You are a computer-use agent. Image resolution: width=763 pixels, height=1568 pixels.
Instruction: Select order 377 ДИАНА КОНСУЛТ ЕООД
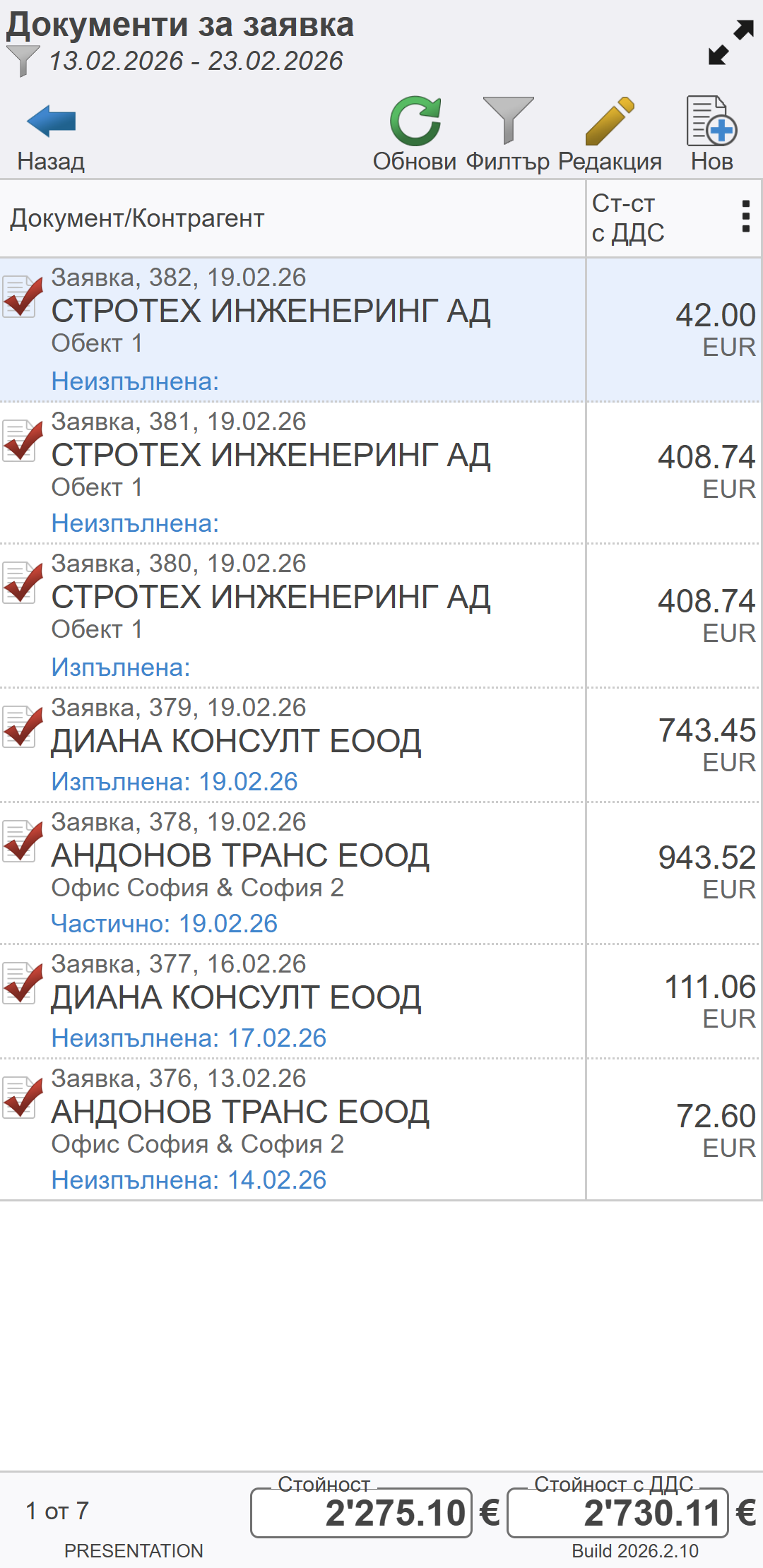click(283, 999)
